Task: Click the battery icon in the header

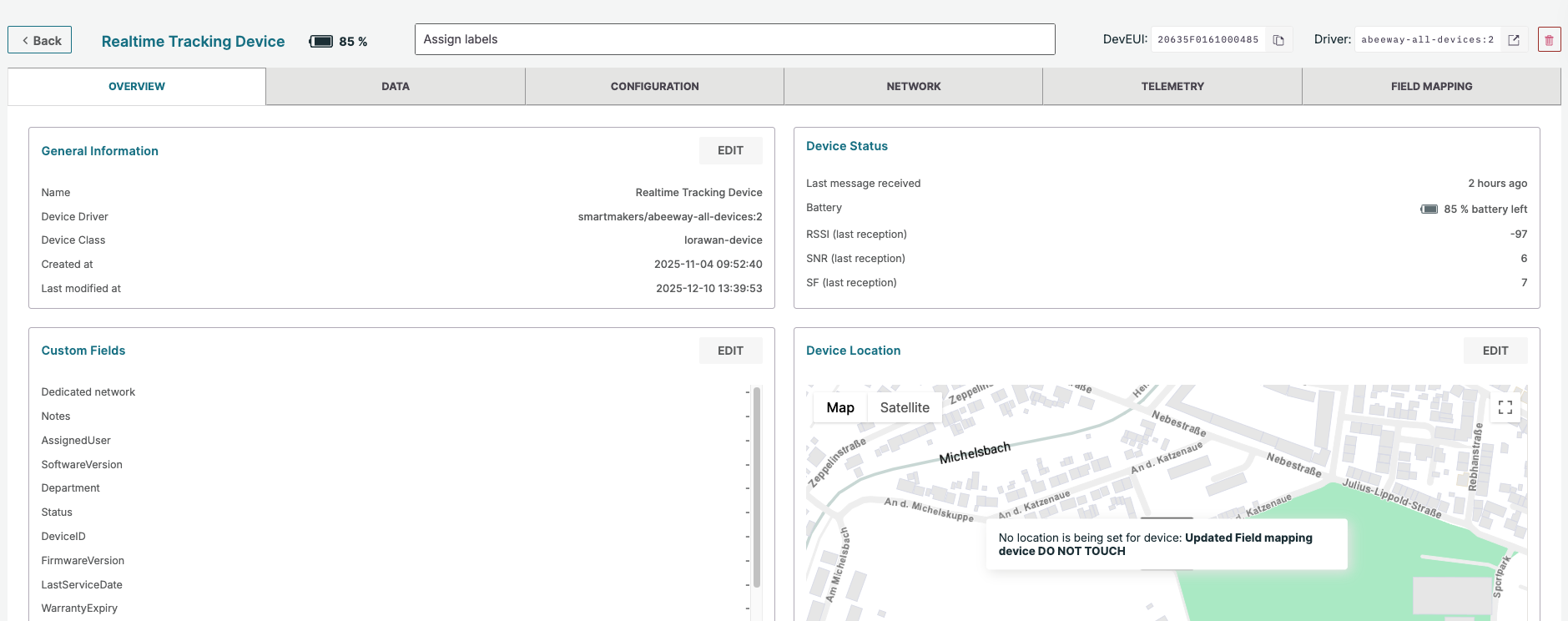Action: pyautogui.click(x=321, y=42)
